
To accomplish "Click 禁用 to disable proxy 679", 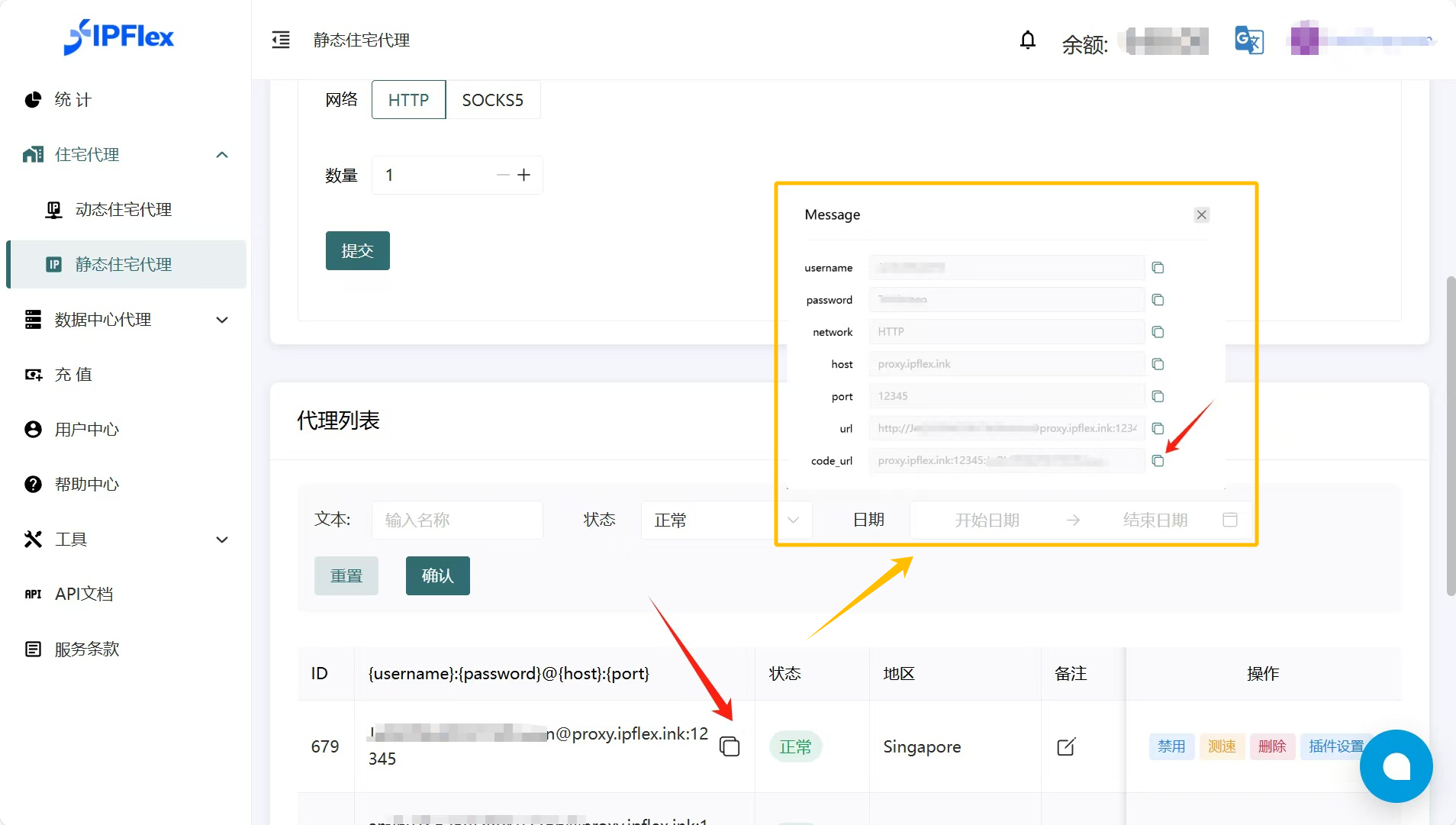I will pos(1171,746).
